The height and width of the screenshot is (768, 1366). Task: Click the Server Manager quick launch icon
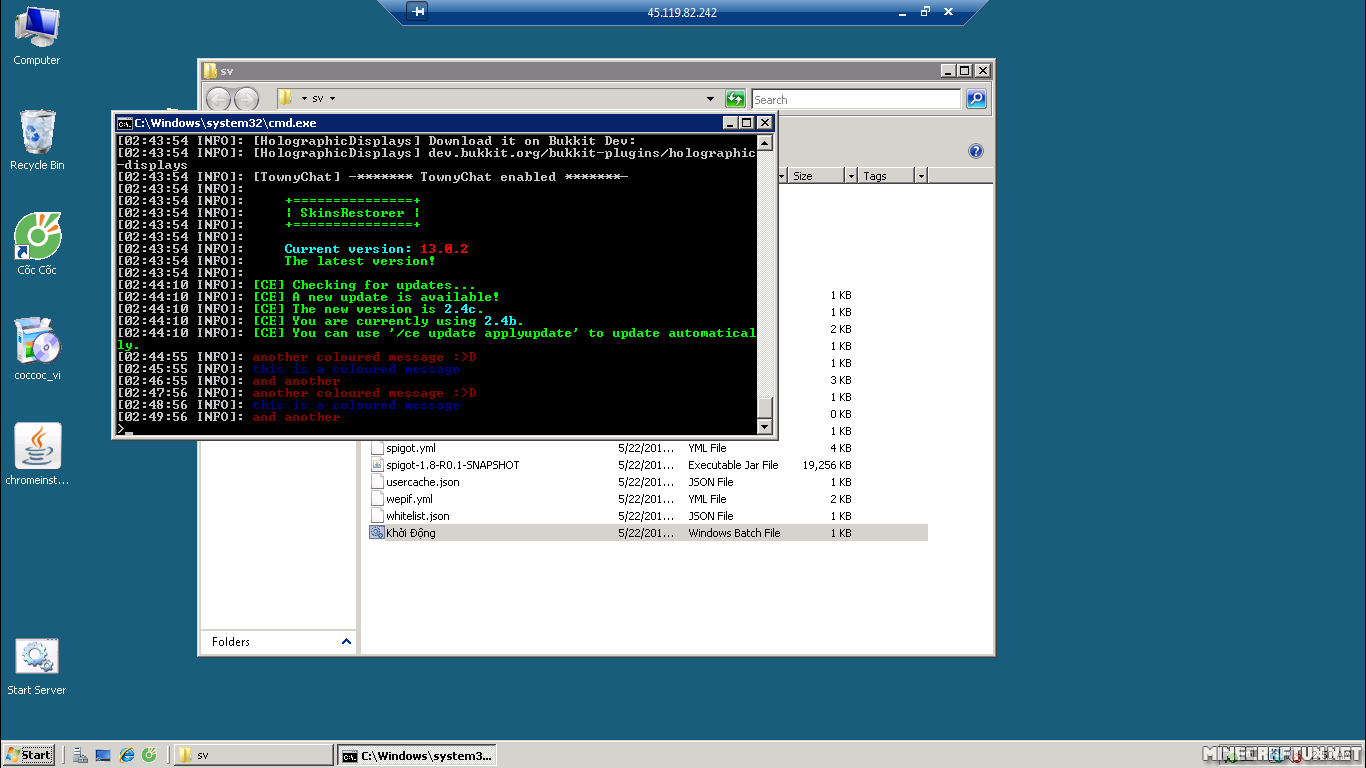tap(80, 755)
